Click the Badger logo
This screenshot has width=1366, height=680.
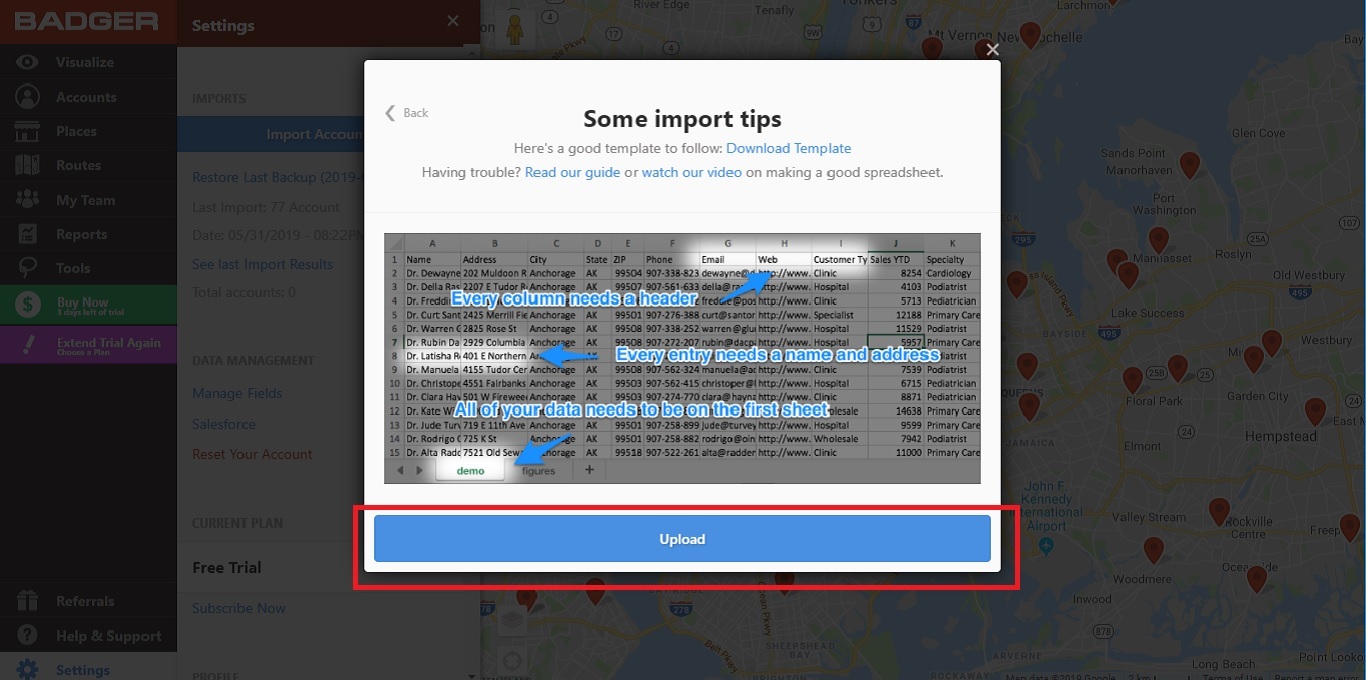pos(86,21)
